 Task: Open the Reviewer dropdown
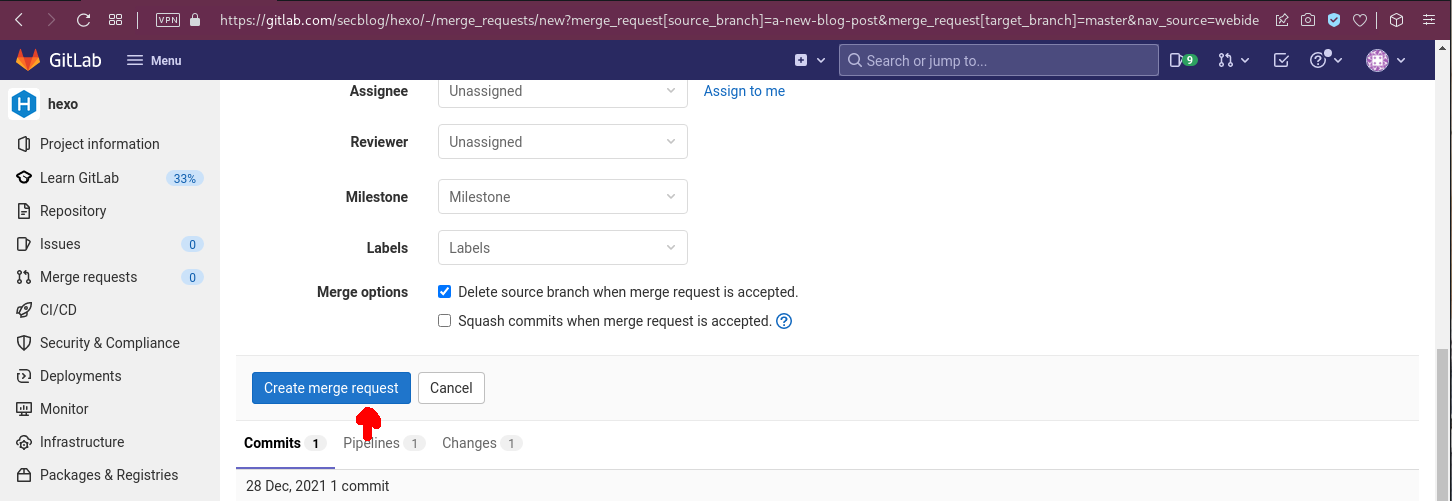(x=562, y=142)
